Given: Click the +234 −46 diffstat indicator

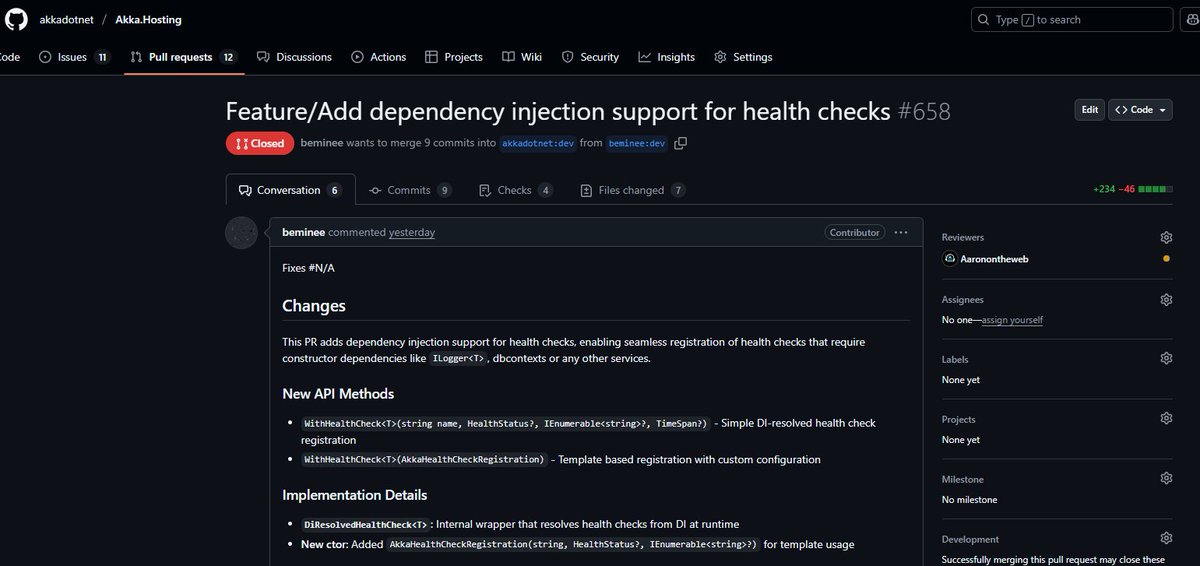Looking at the screenshot, I should coord(1132,189).
